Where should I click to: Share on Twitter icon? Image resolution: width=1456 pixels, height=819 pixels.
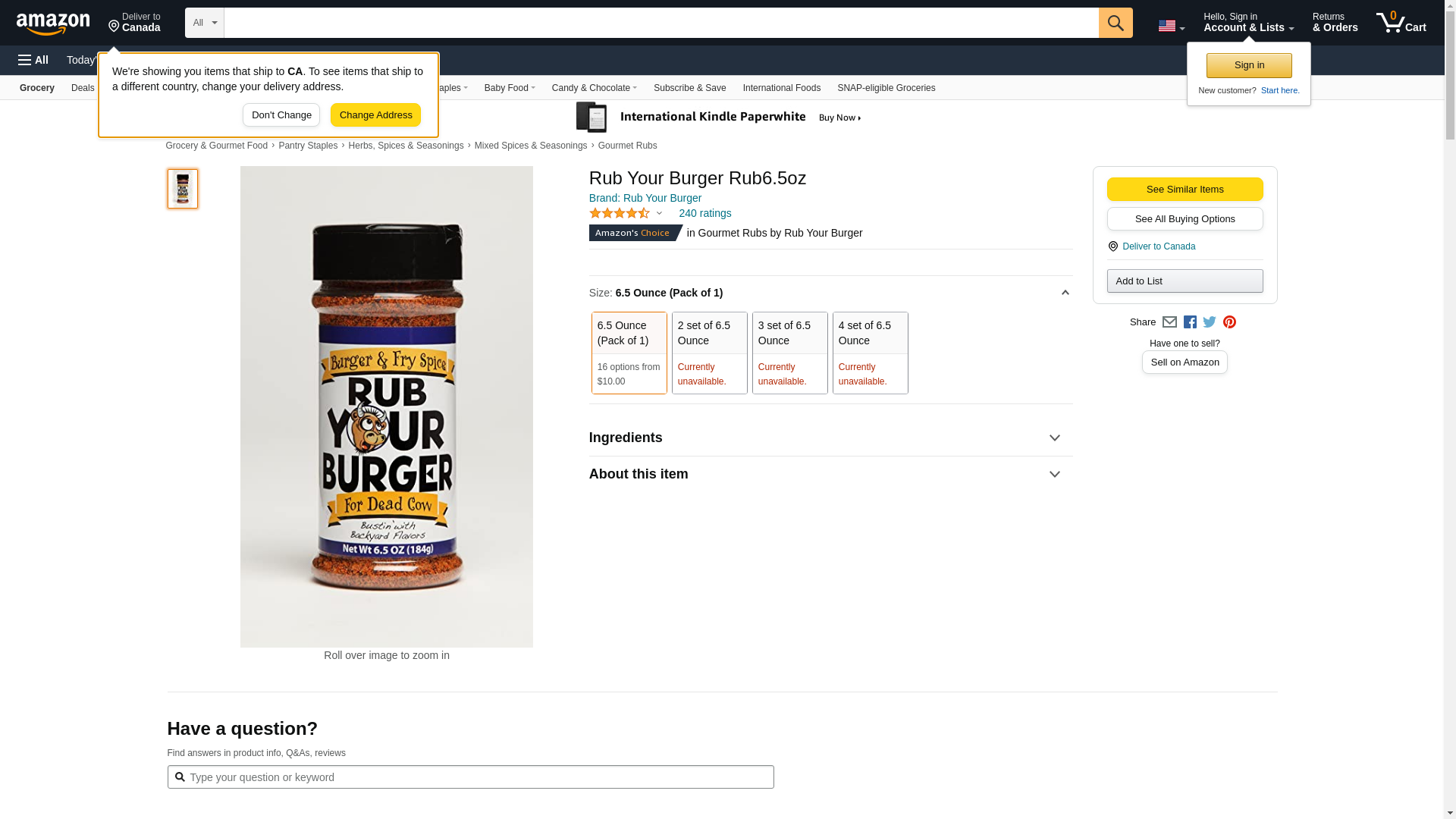[x=1210, y=322]
